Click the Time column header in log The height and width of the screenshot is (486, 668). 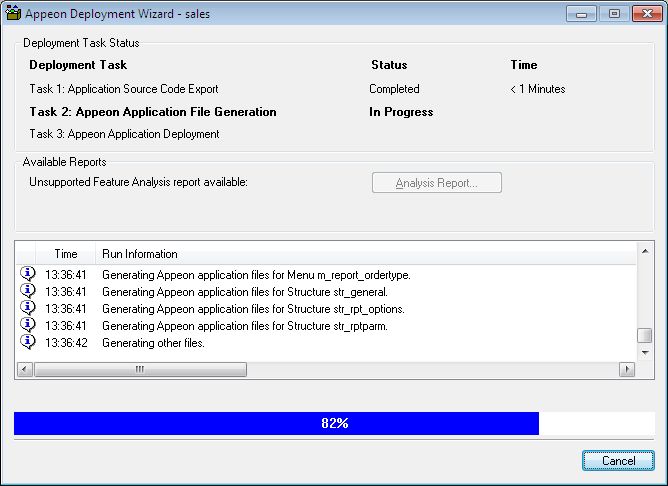[66, 254]
